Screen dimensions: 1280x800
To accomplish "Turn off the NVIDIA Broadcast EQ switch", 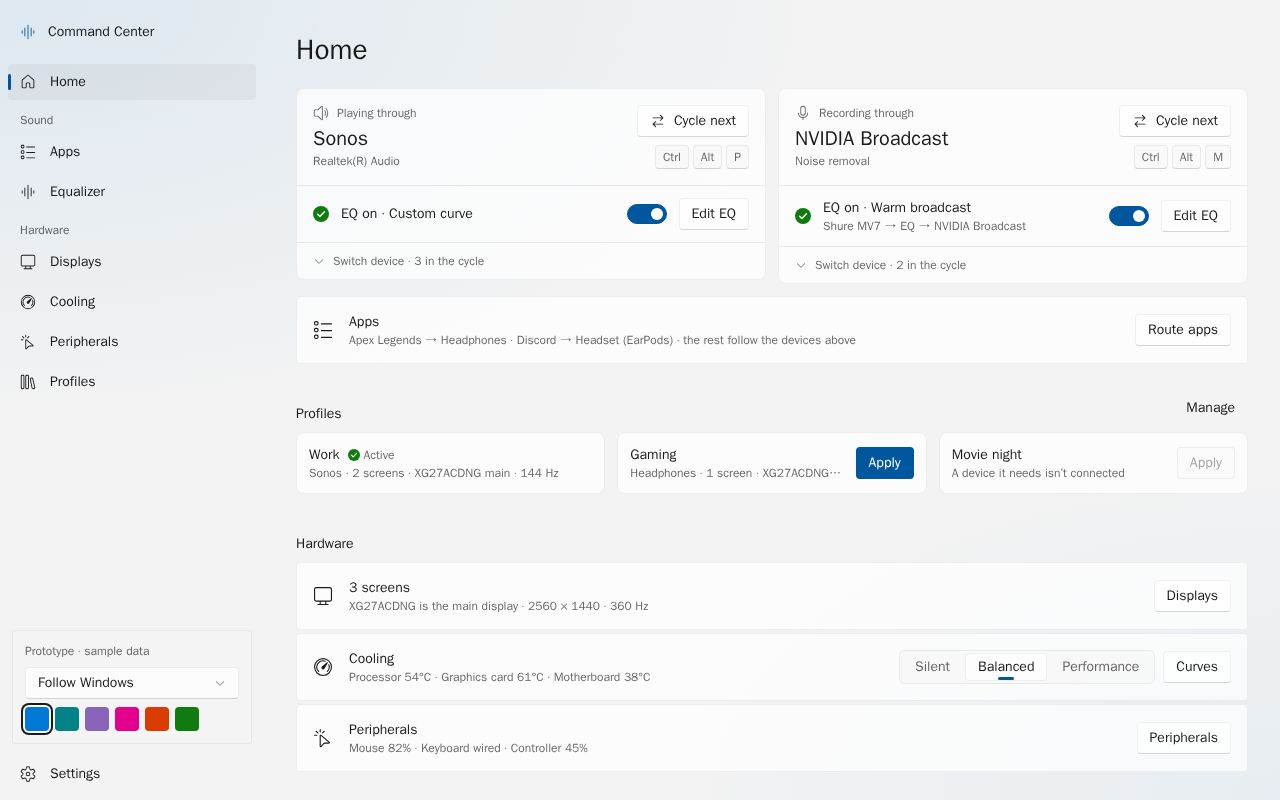I will (1129, 216).
